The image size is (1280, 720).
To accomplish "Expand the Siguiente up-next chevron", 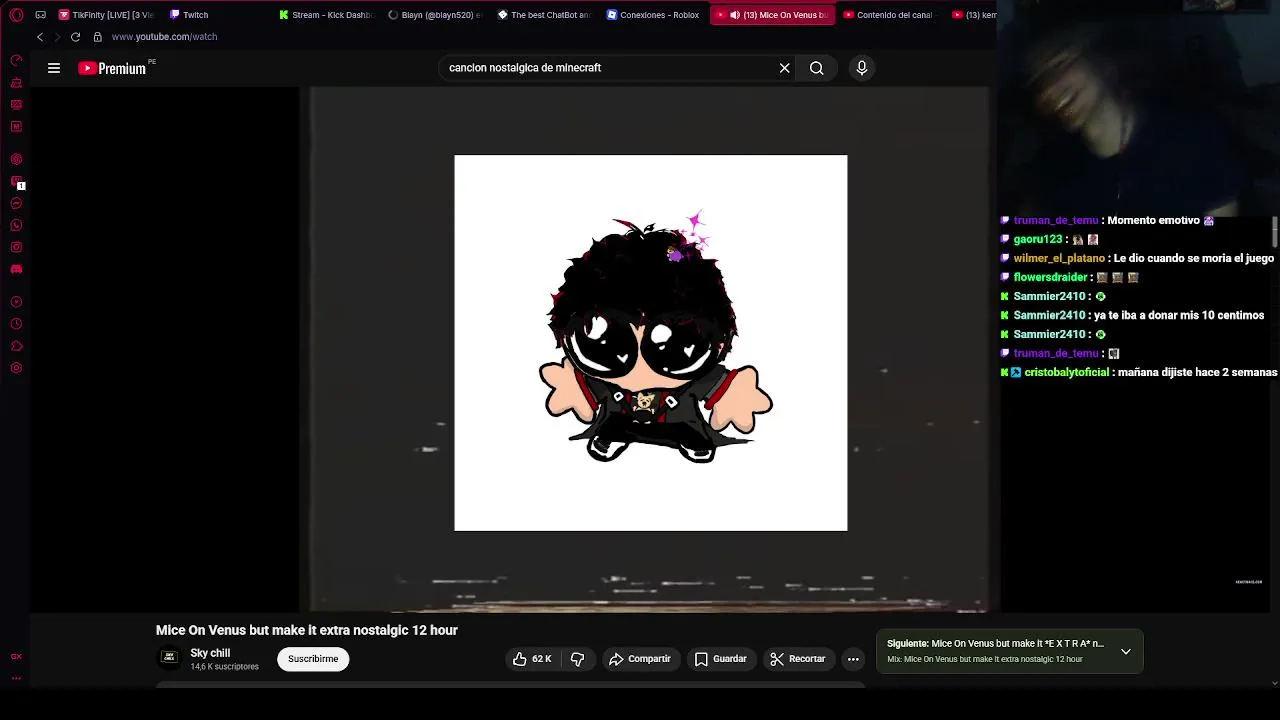I will (x=1126, y=651).
